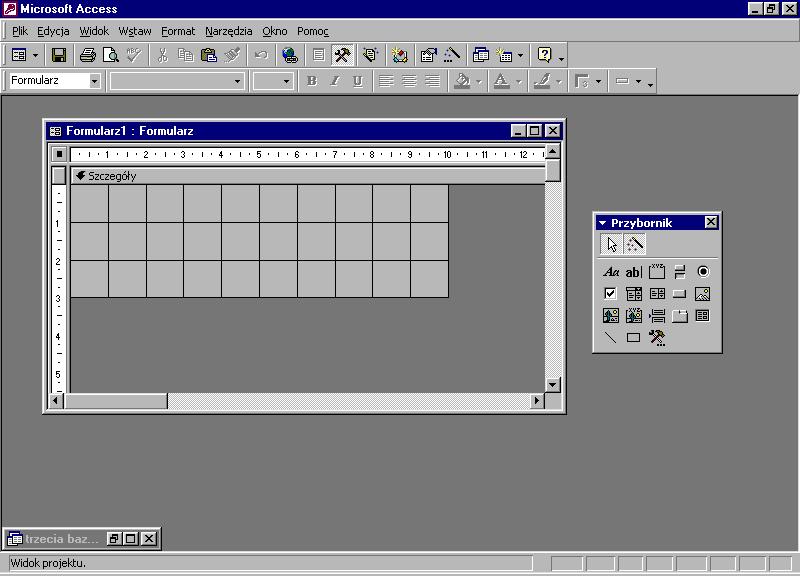Expand the font color palette arrow
Screen dimensions: 800x576
click(519, 81)
